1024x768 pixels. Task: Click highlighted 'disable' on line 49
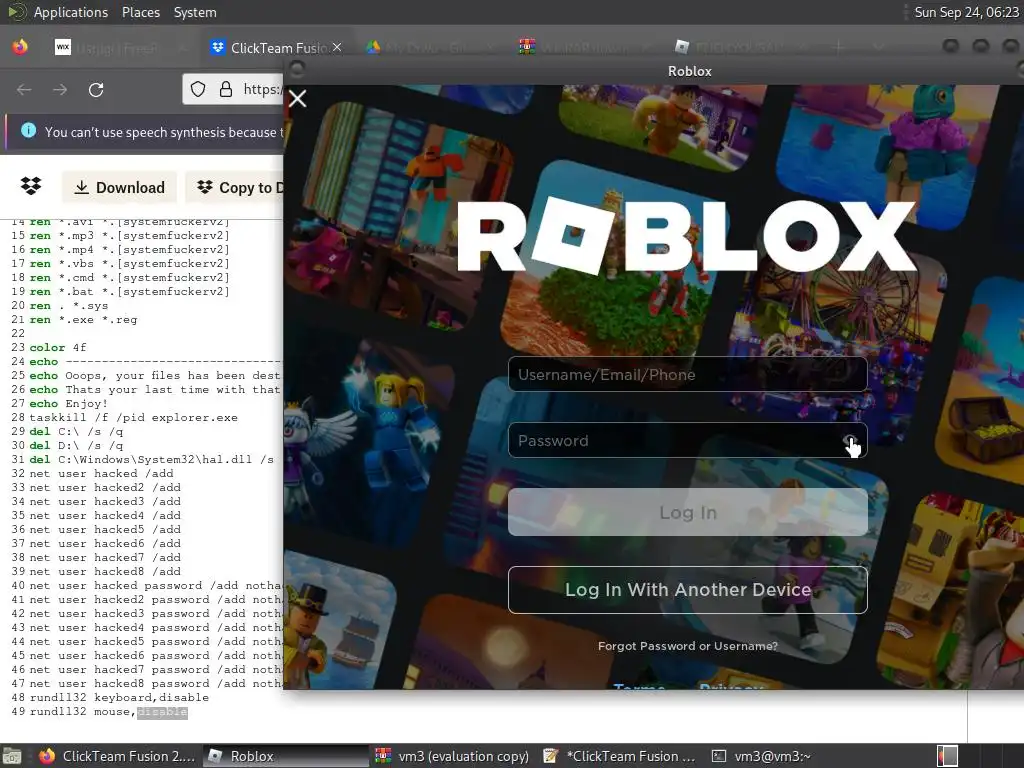[162, 712]
